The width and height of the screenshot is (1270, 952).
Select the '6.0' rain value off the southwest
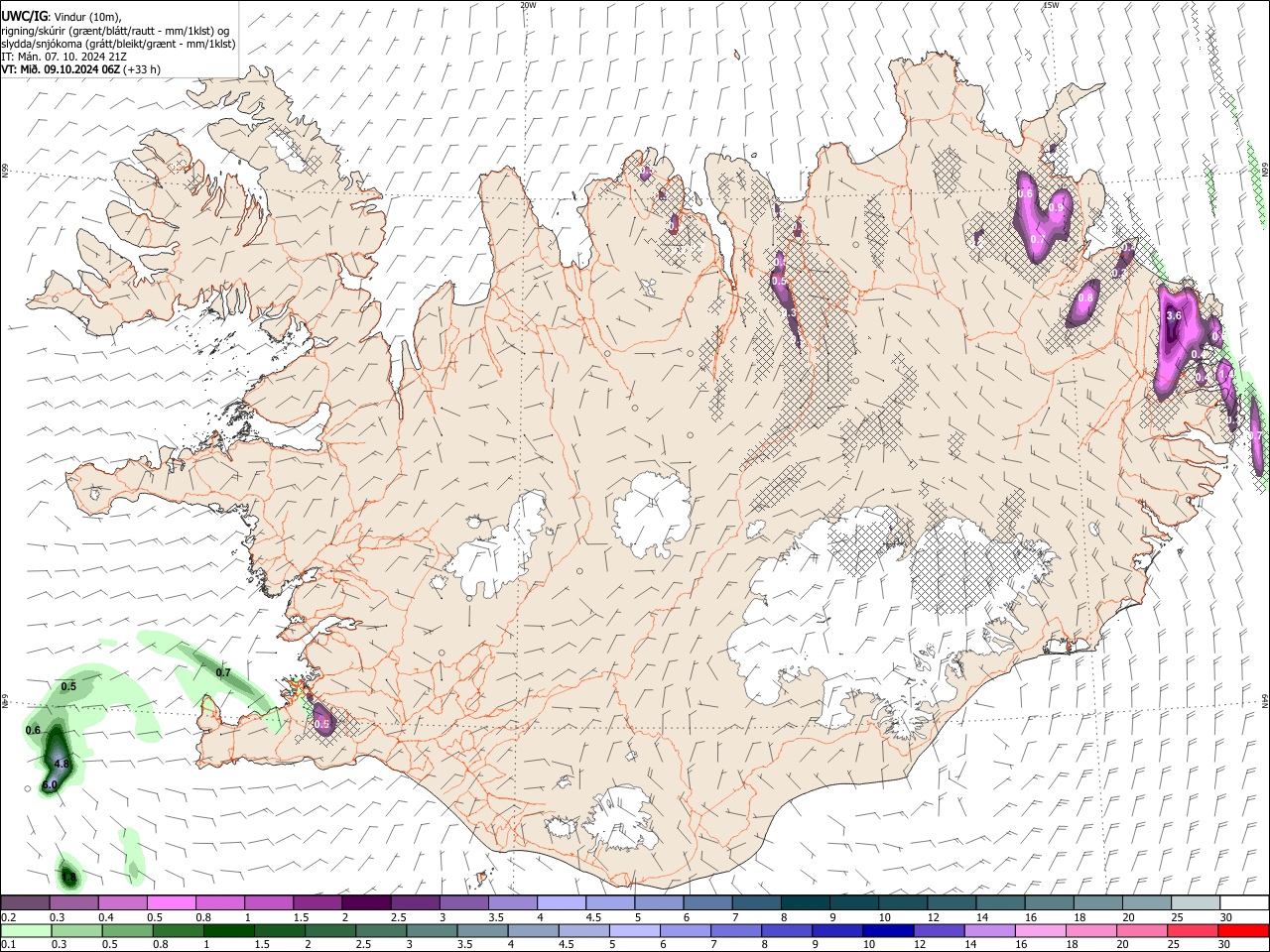[x=50, y=785]
